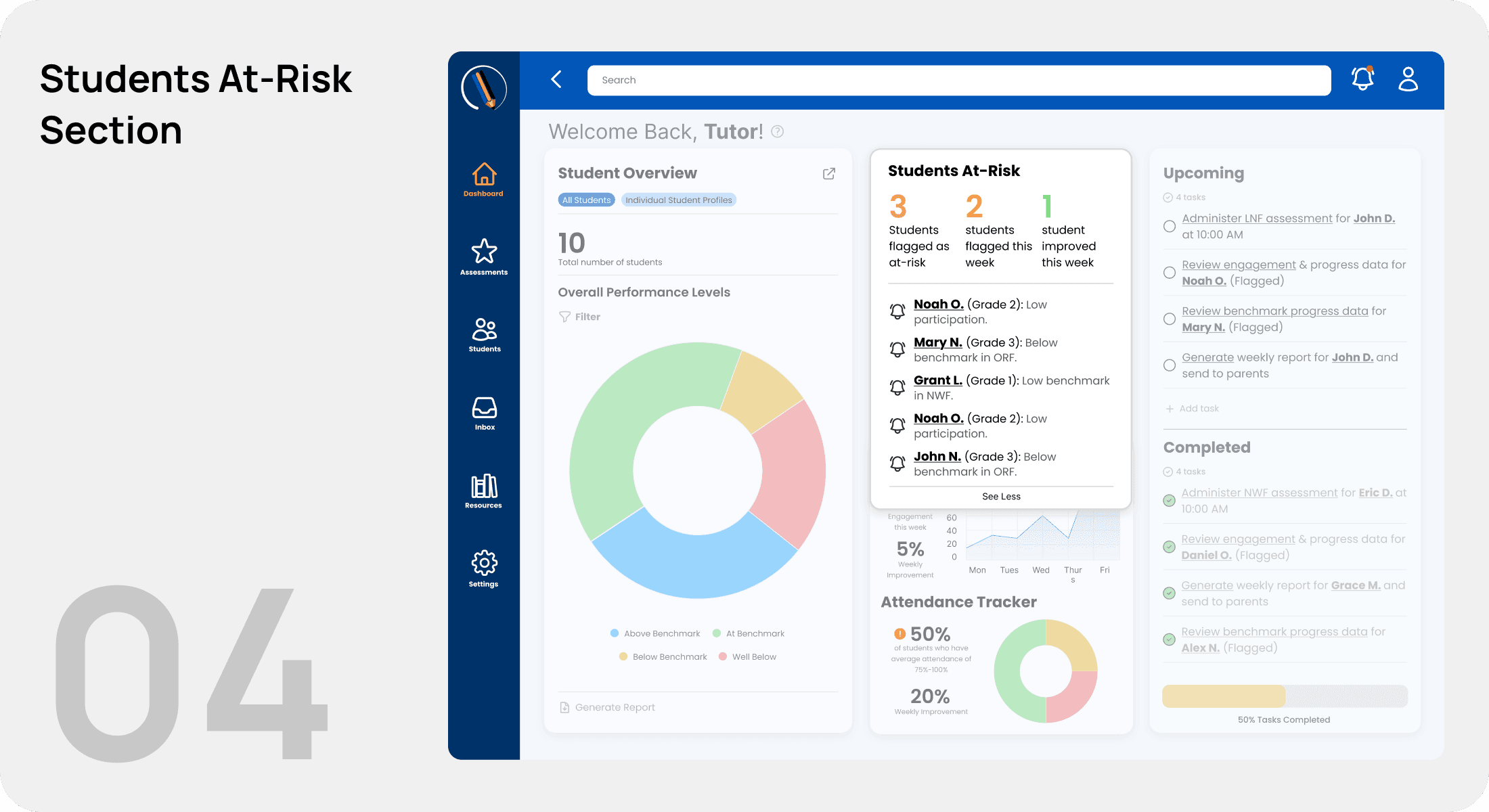Click the notification bell in header
Viewport: 1489px width, 812px height.
tap(1362, 79)
